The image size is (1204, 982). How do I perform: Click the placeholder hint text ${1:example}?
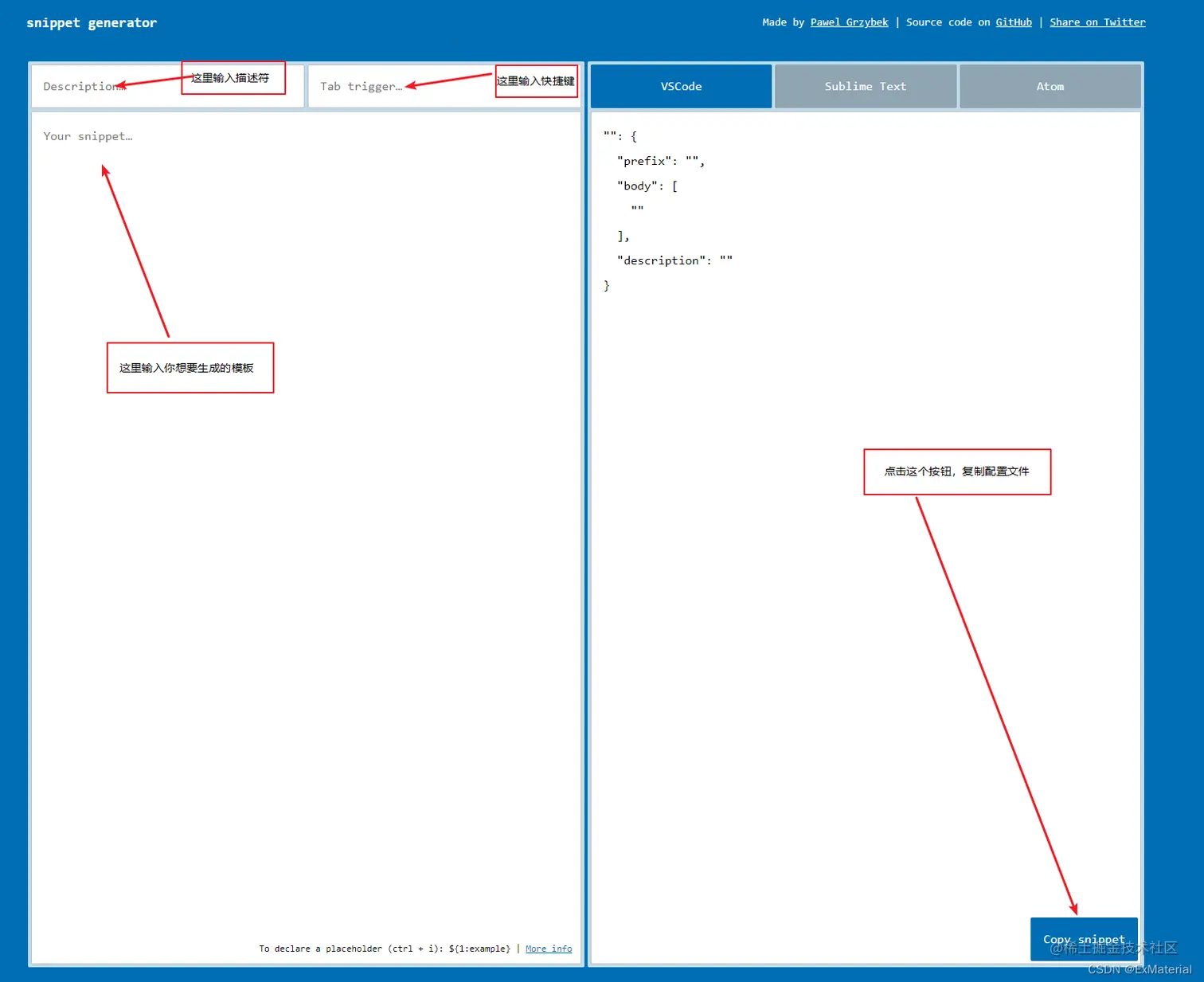(479, 949)
